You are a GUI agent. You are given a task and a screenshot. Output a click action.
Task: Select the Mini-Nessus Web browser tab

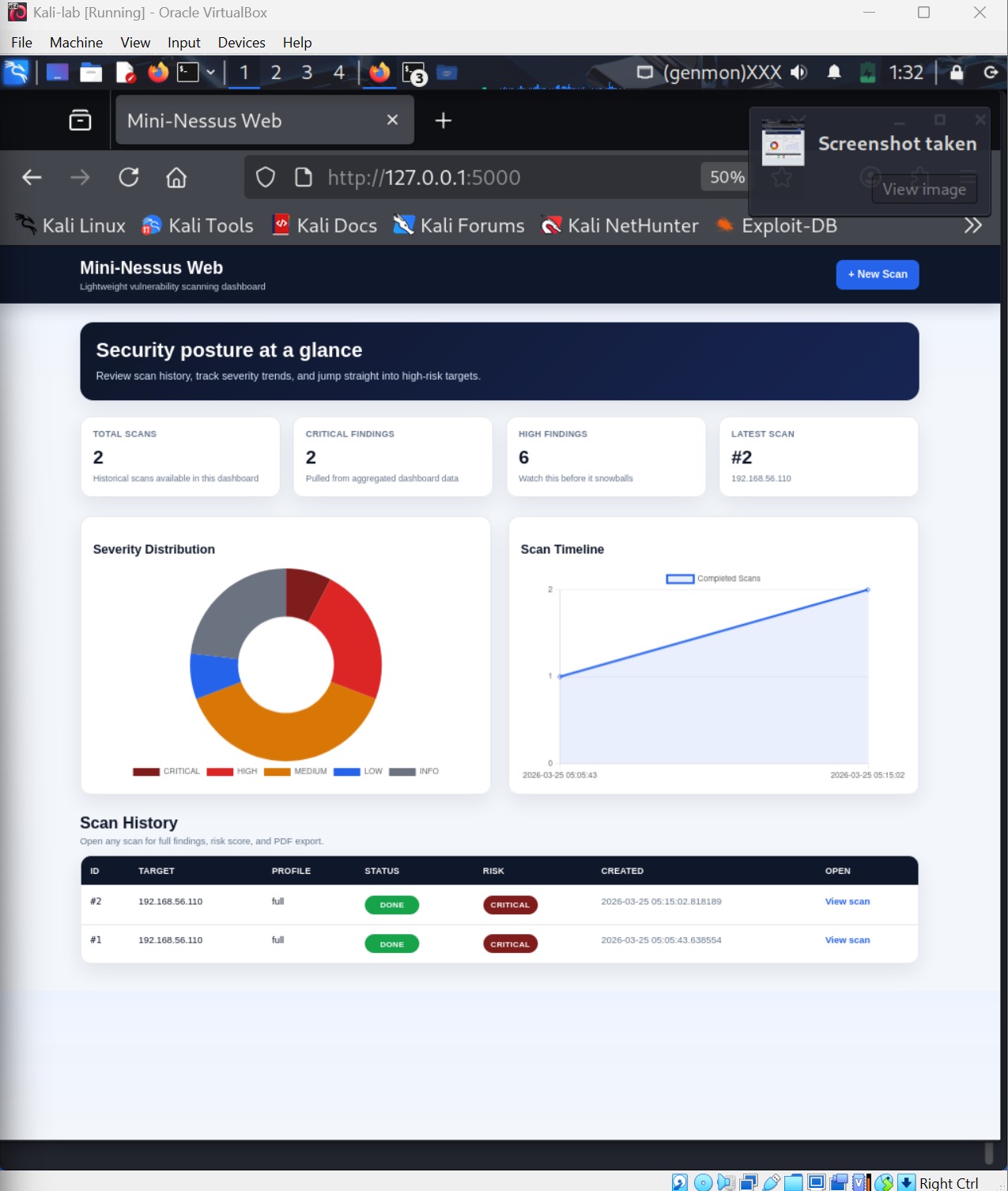pos(265,120)
